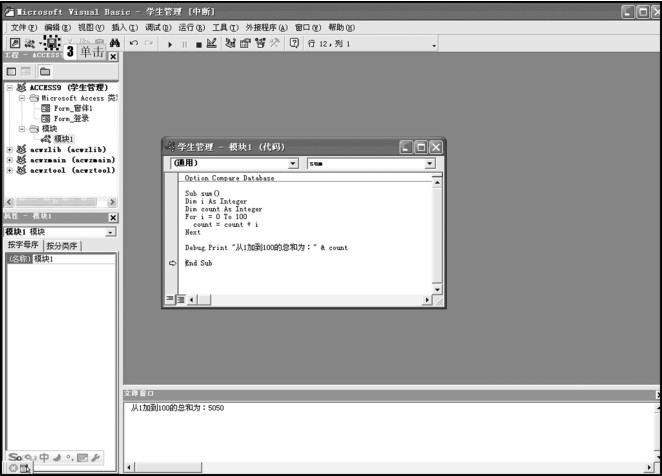The height and width of the screenshot is (476, 662).
Task: Toggle Procedure View button in code window
Action: pos(170,299)
